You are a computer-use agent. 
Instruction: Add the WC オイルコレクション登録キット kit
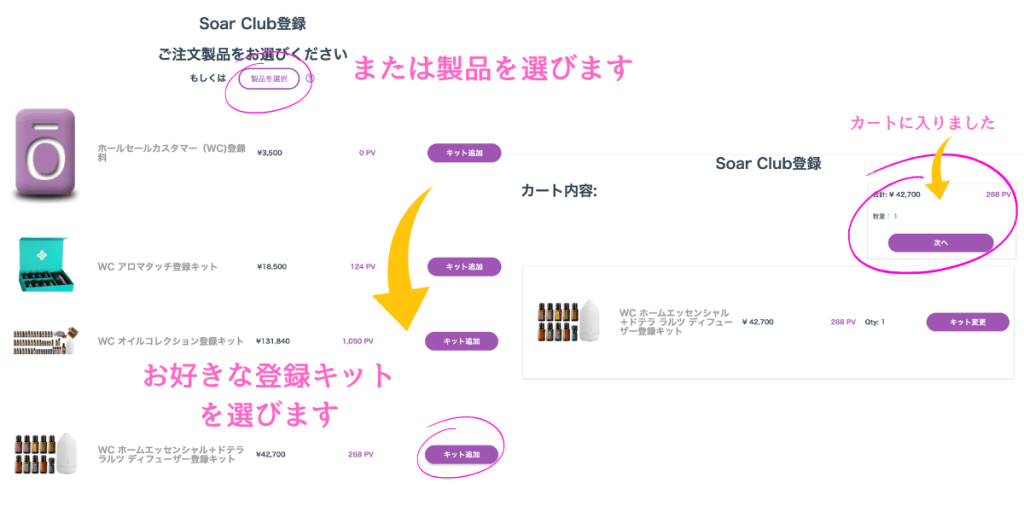point(462,341)
